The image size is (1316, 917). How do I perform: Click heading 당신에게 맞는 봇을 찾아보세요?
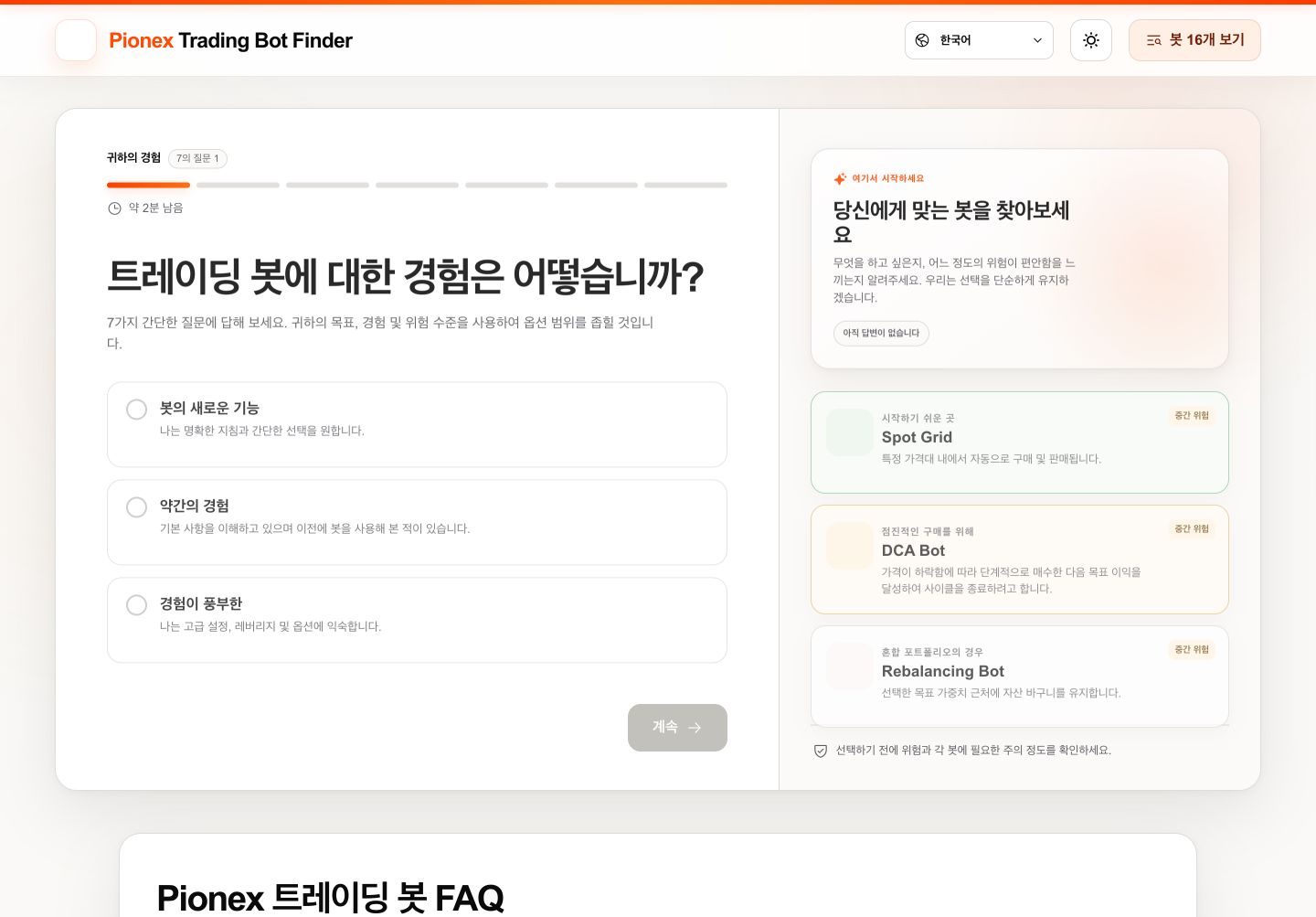951,222
